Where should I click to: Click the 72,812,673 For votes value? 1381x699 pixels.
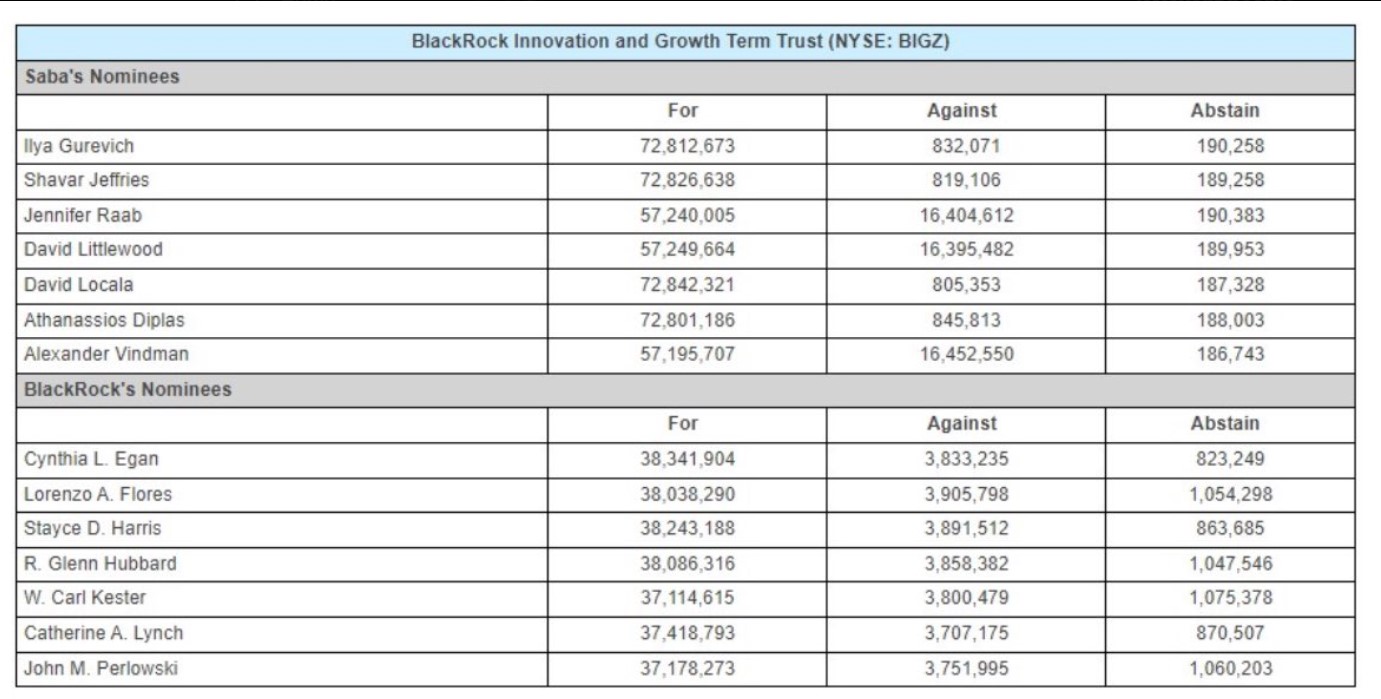(686, 146)
